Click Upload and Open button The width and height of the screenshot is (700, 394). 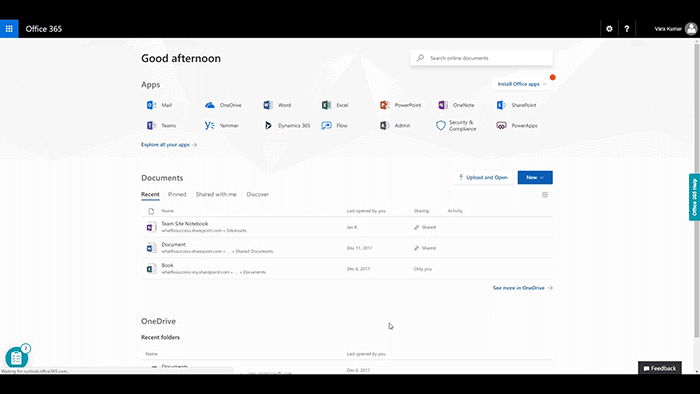tap(483, 177)
